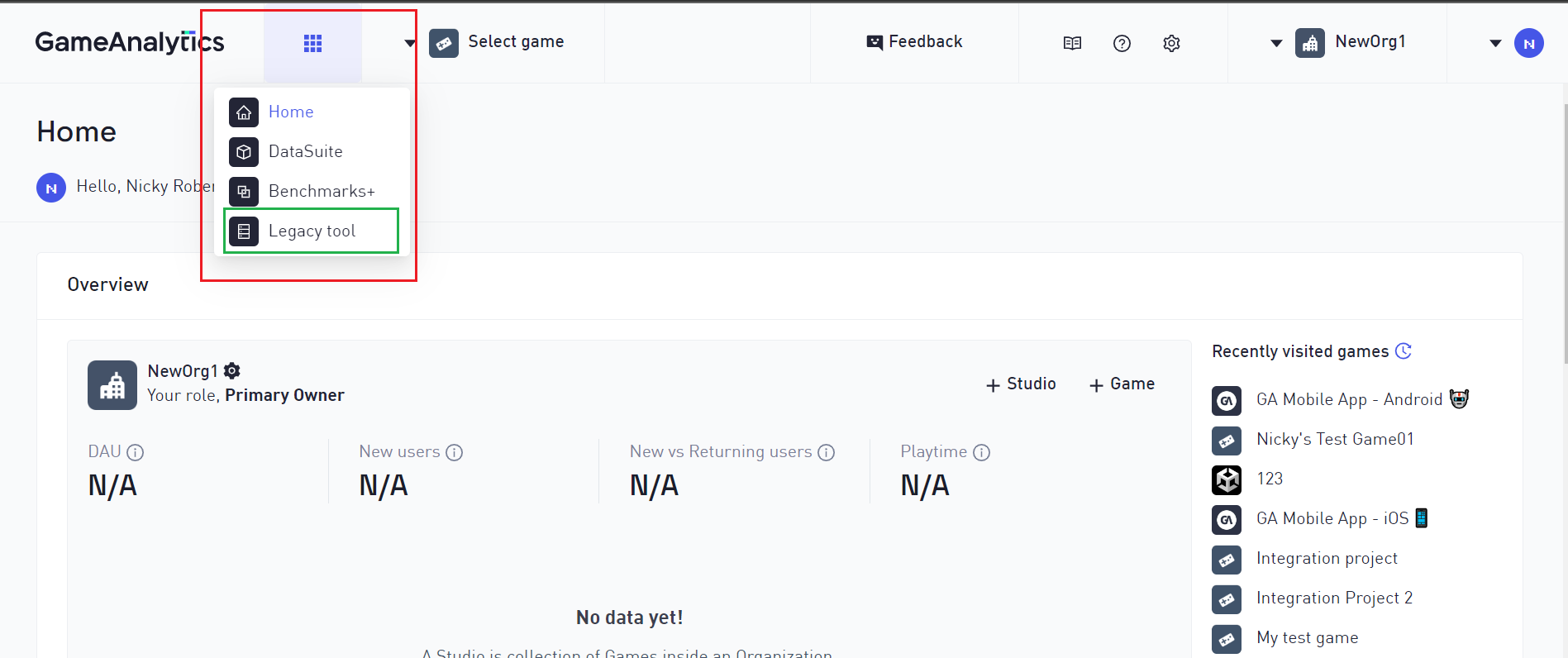
Task: Open the Feedback link
Action: click(x=914, y=41)
